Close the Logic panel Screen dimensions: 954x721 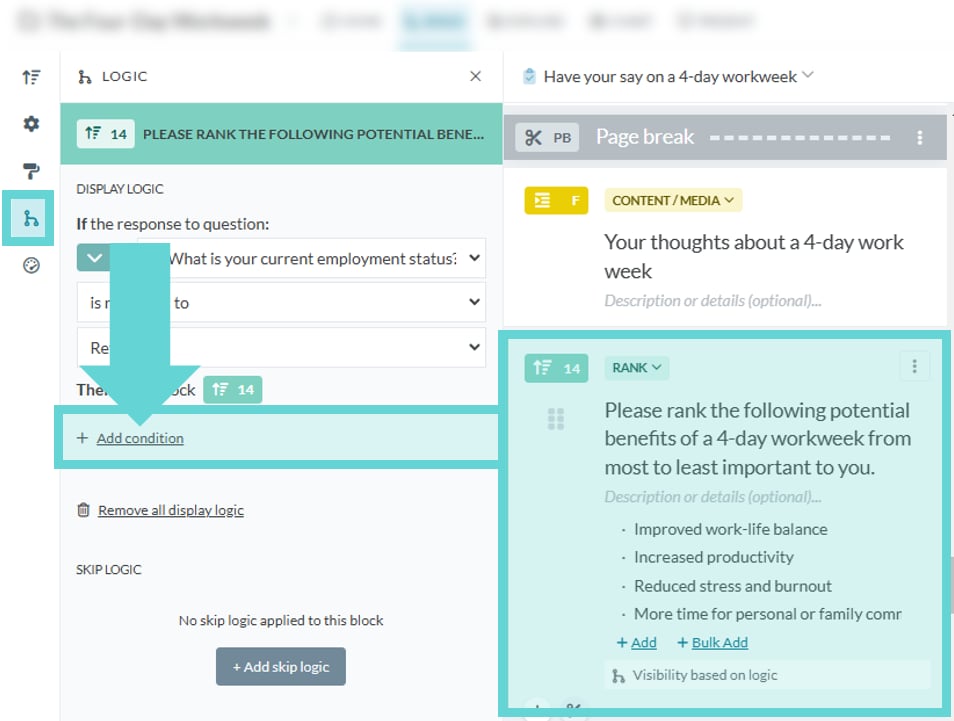tap(476, 76)
